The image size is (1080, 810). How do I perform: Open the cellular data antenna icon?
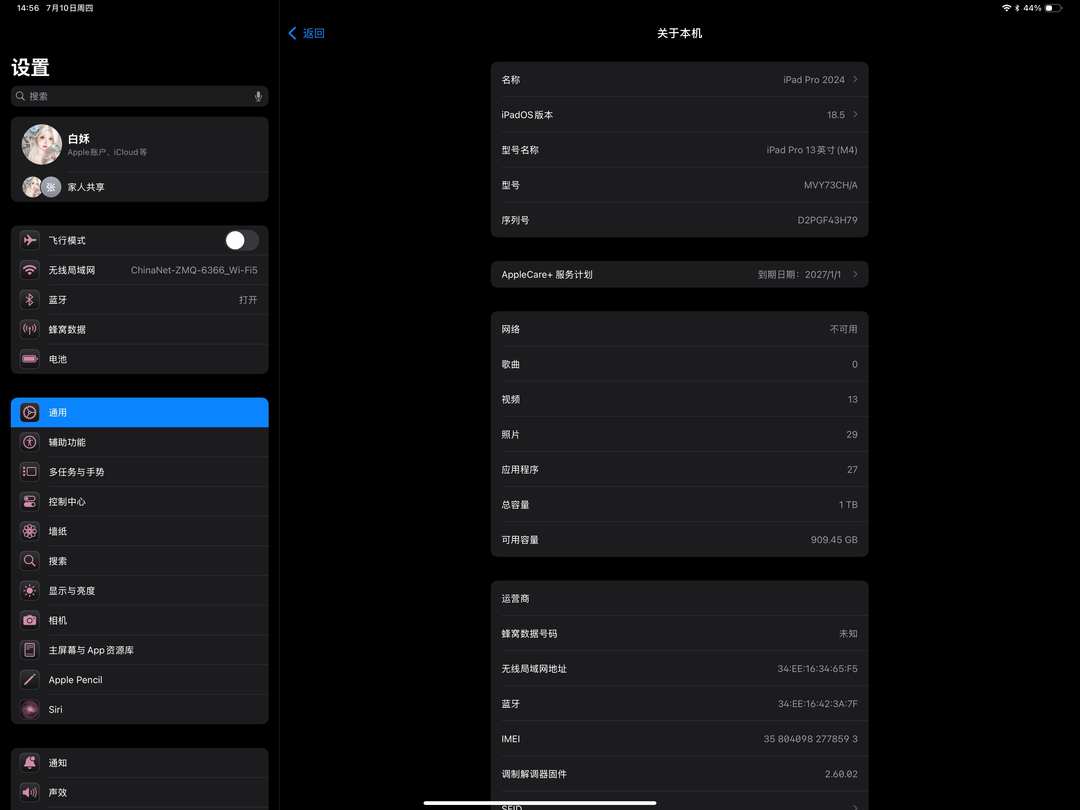point(30,329)
